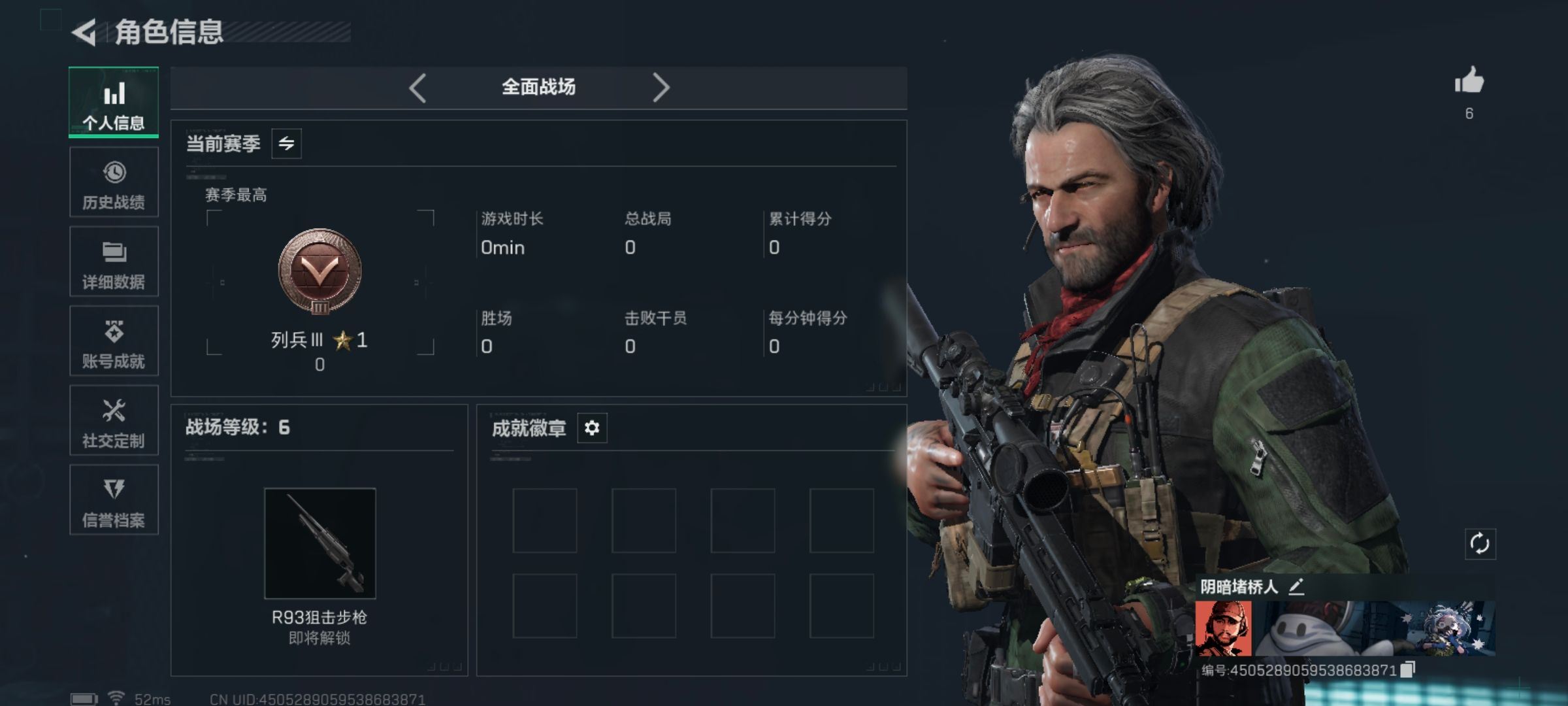Viewport: 1568px width, 706px height.
Task: Open the 社交定制 customization section
Action: coord(114,420)
